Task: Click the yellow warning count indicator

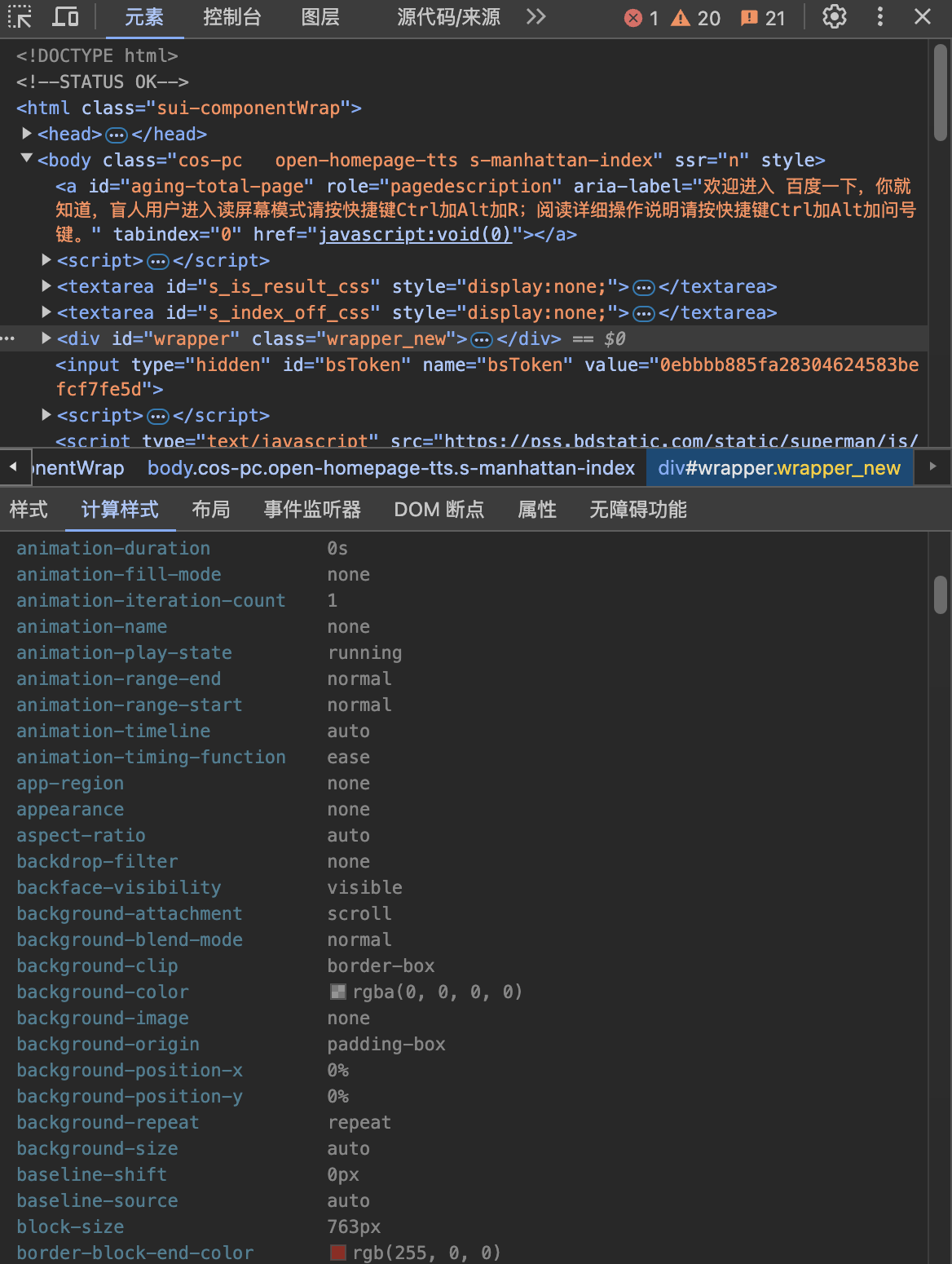Action: 694,17
